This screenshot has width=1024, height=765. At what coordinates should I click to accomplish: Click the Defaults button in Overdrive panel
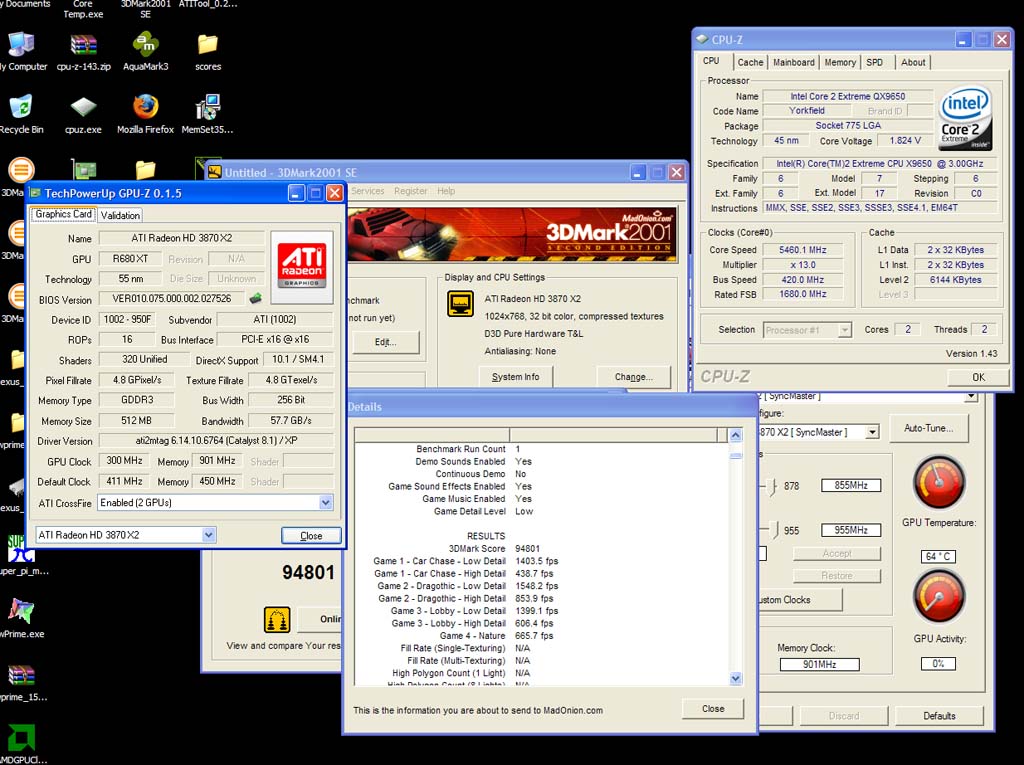point(939,716)
